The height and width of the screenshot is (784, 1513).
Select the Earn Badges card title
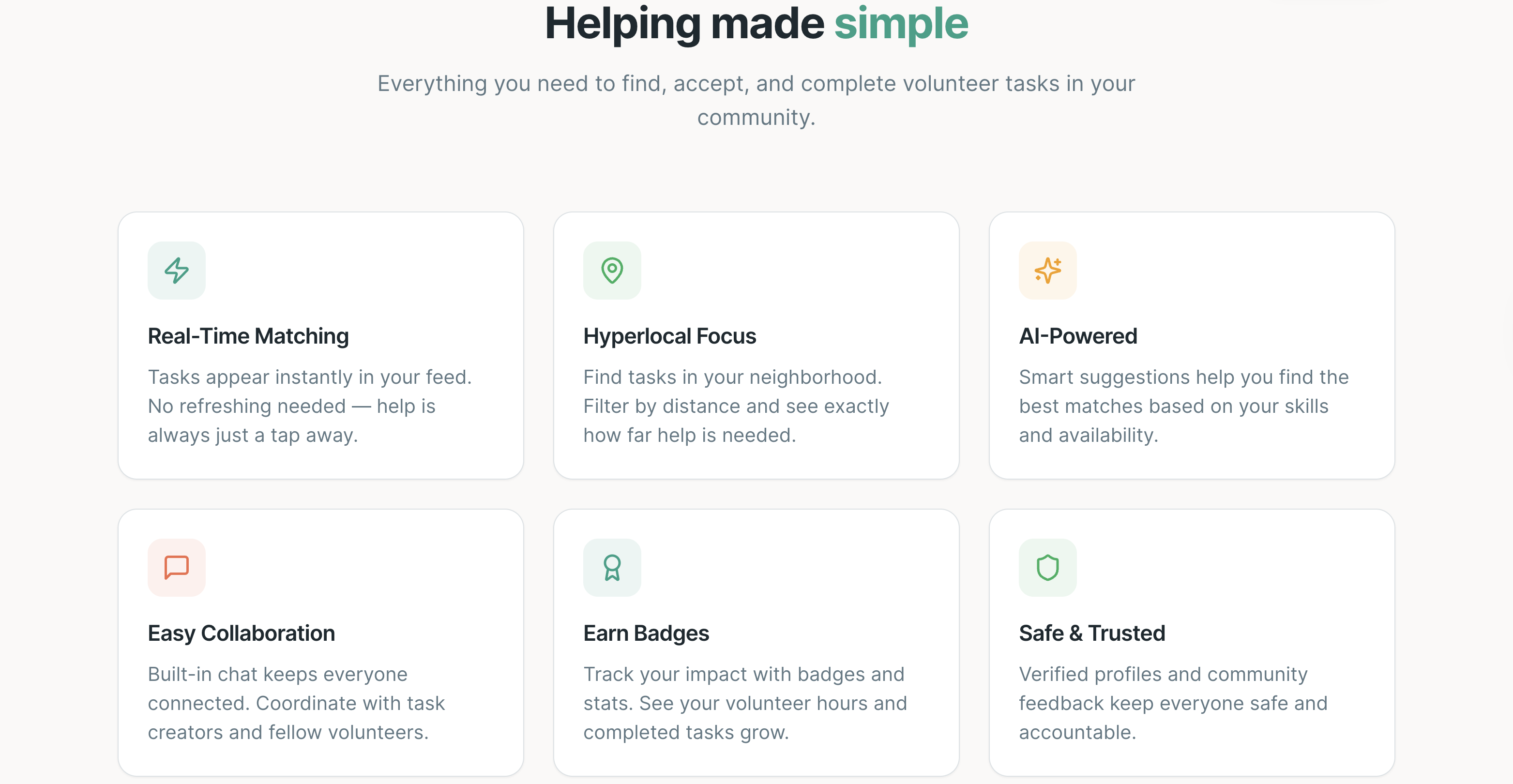click(646, 633)
